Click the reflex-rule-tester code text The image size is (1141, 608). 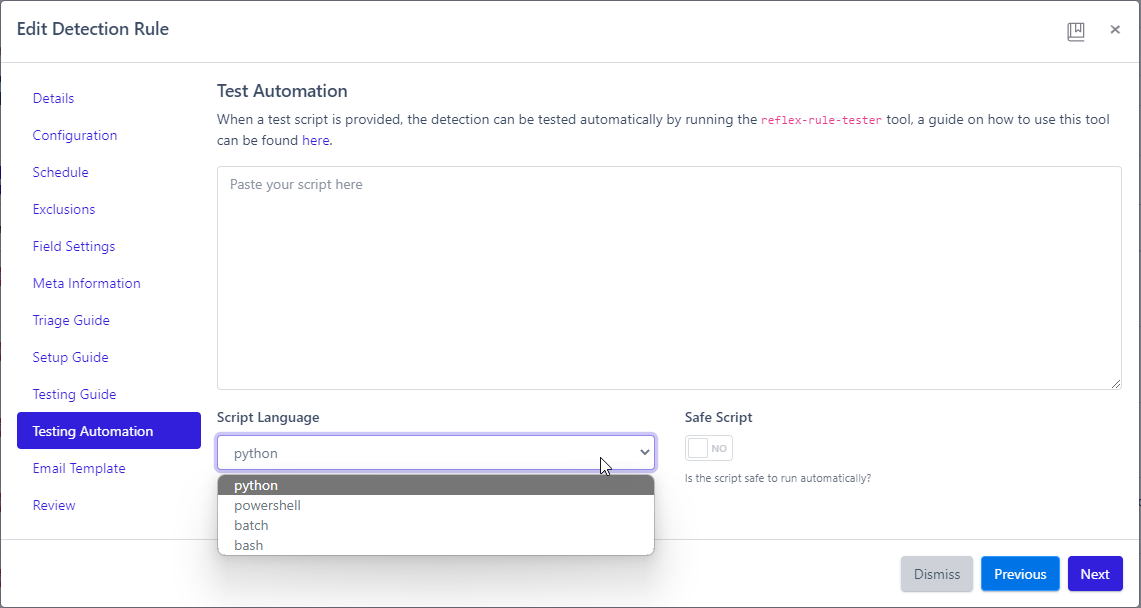pos(822,120)
